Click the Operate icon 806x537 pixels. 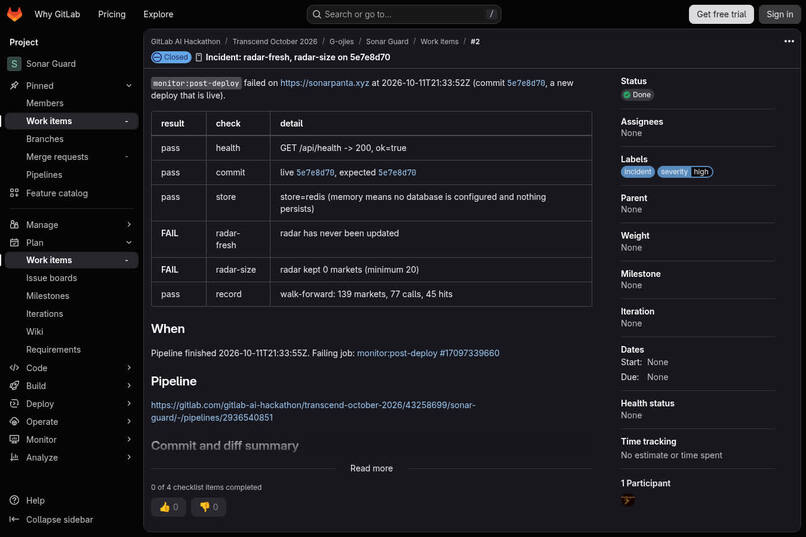14,421
